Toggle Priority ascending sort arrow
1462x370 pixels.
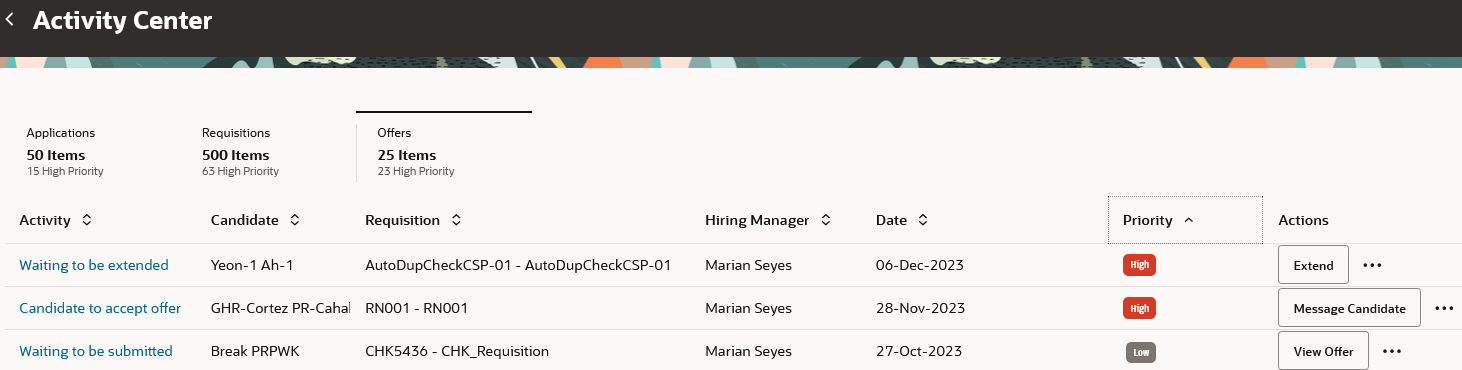[x=1188, y=220]
